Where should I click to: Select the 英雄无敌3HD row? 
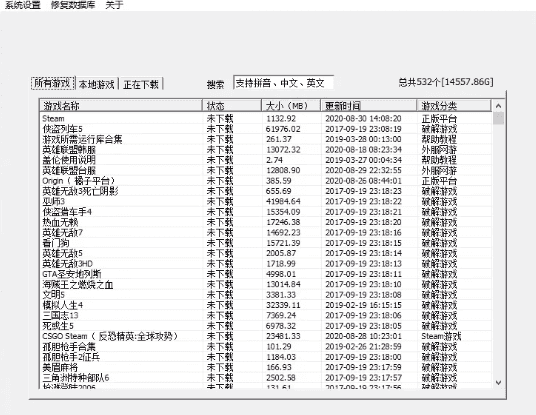pyautogui.click(x=266, y=264)
